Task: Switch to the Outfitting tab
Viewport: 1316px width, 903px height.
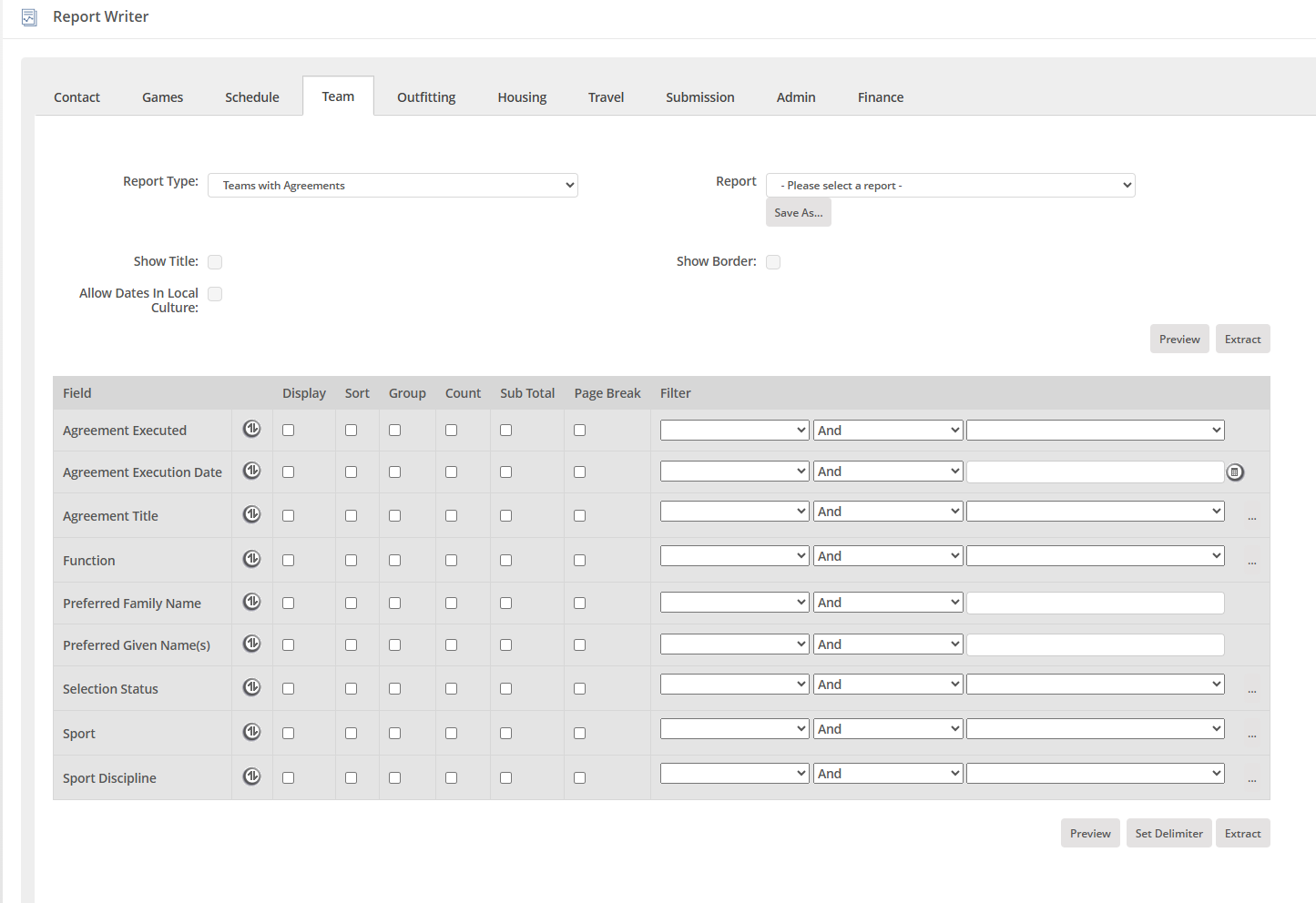Action: [x=426, y=97]
